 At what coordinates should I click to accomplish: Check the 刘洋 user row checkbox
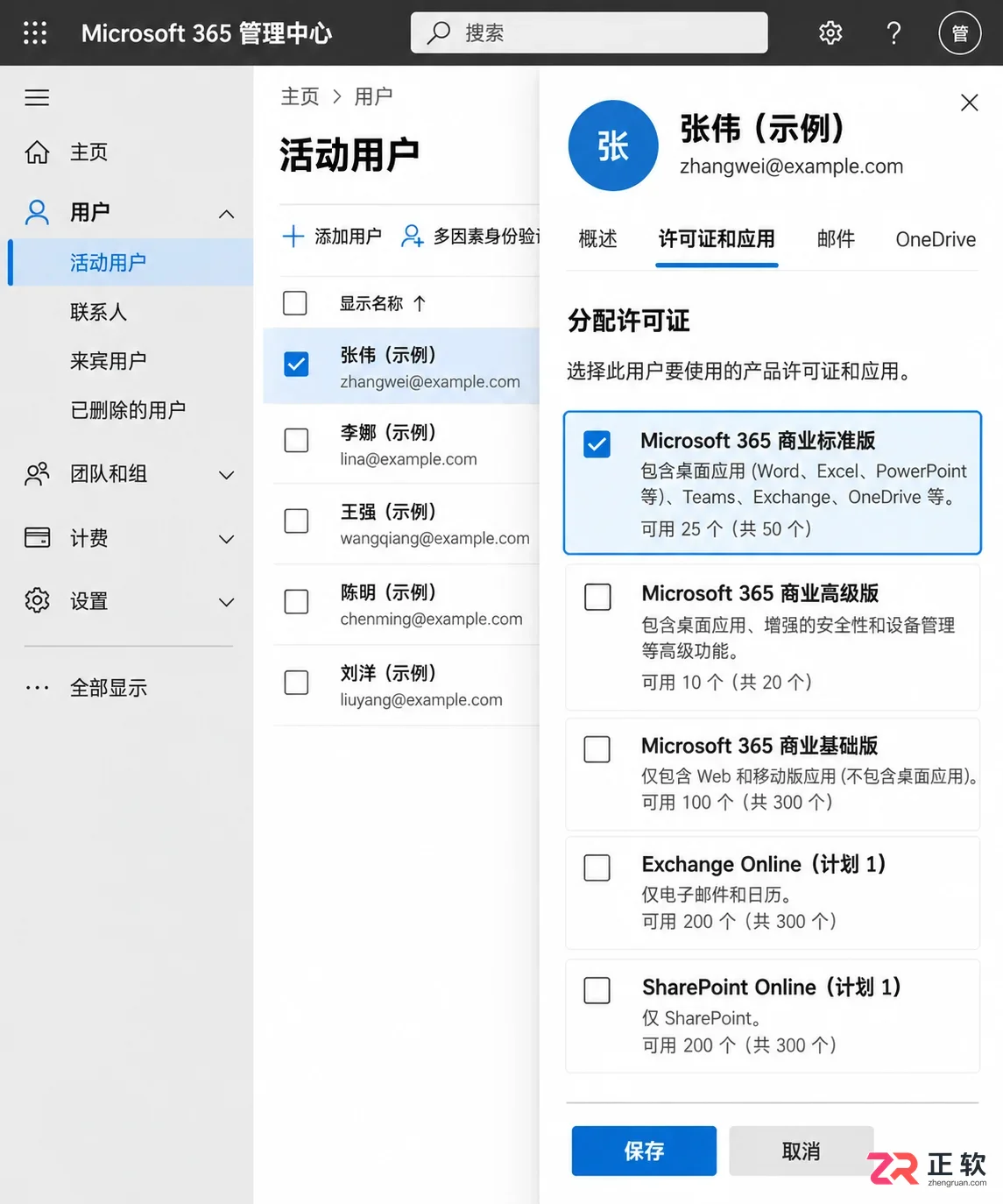point(296,682)
